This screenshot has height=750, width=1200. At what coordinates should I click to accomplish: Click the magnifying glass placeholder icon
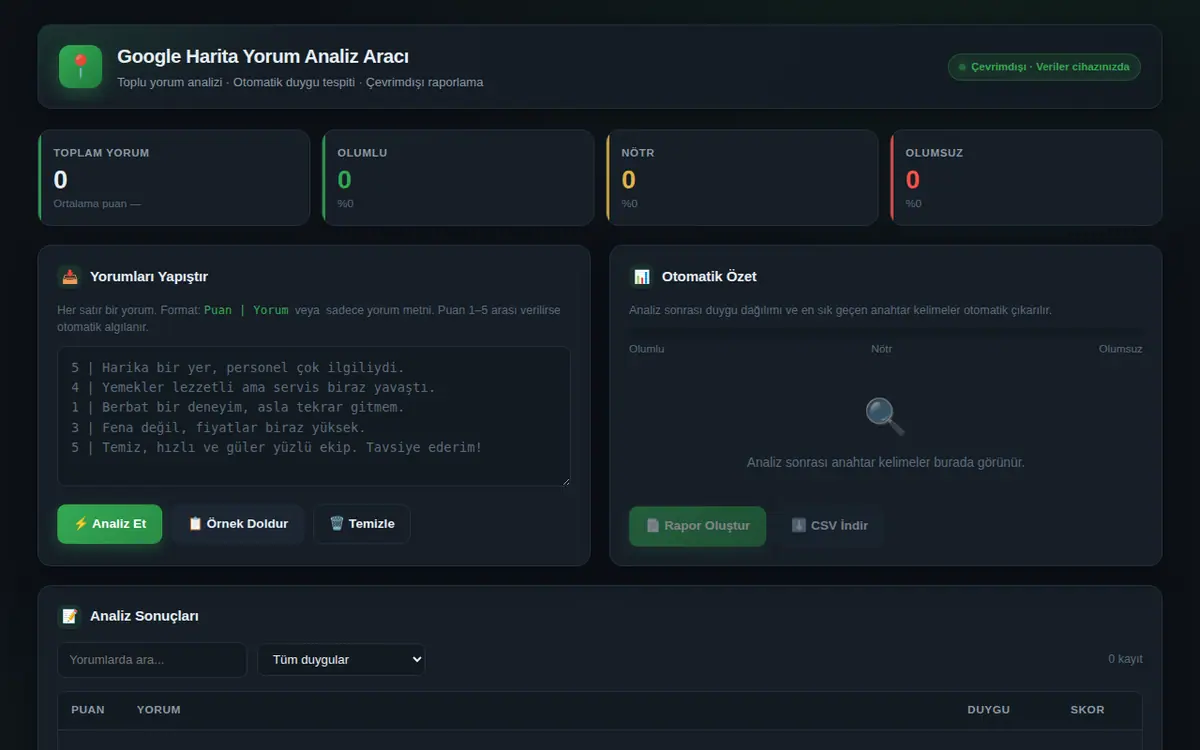coord(885,416)
